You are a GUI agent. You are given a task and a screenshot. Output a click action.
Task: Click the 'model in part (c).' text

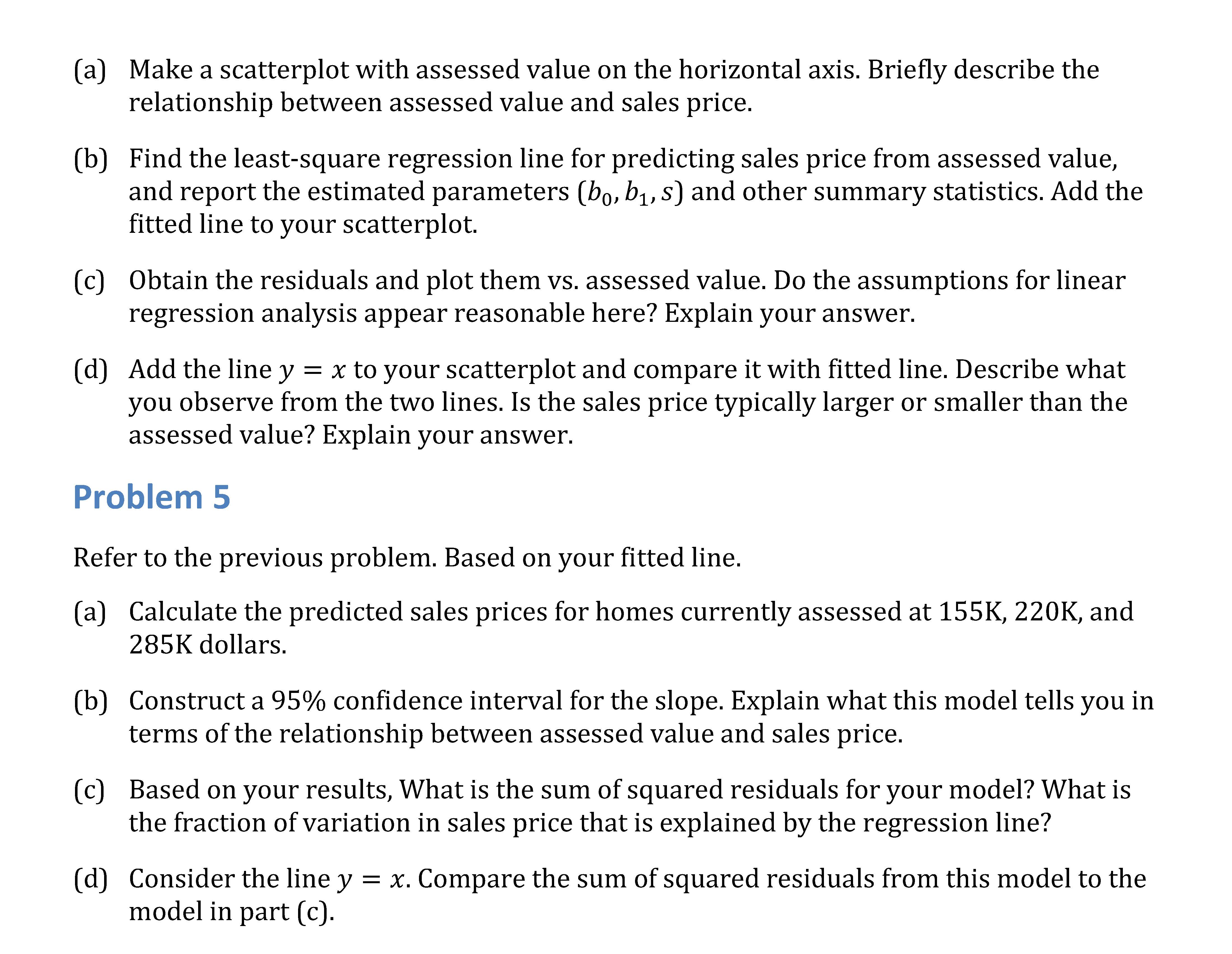(231, 912)
